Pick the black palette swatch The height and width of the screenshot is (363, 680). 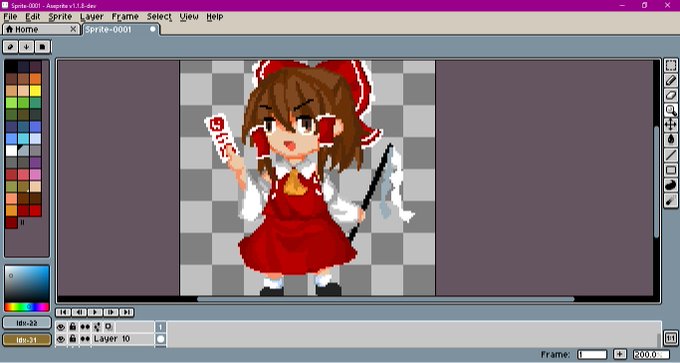[x=11, y=66]
